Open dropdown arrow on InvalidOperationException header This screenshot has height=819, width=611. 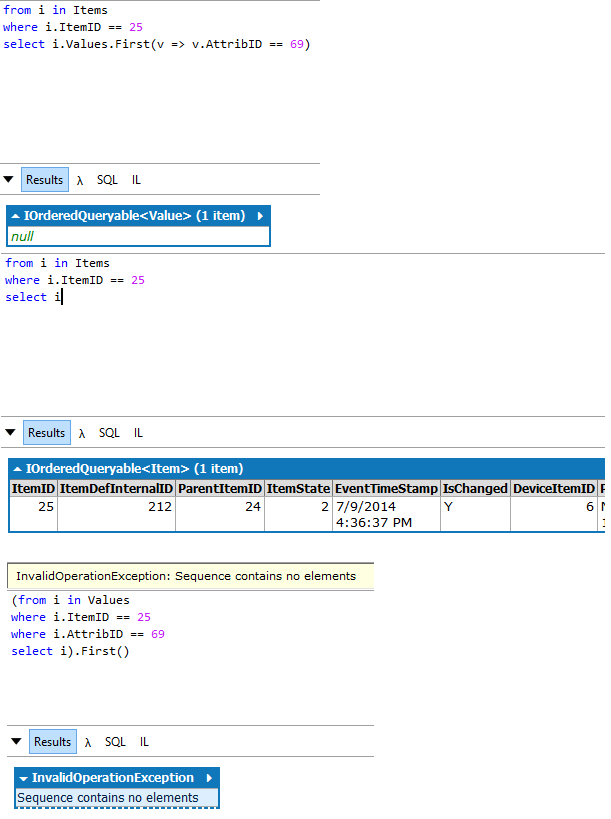pyautogui.click(x=209, y=778)
